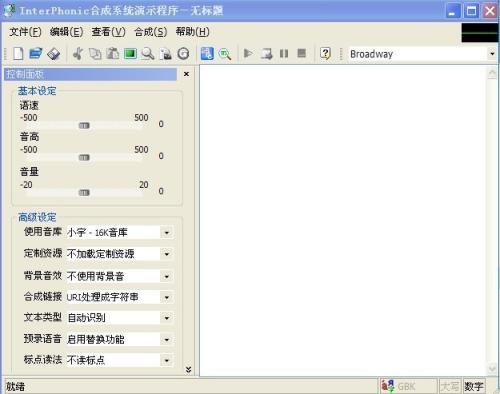Click the scissors cut icon
Screen dimensions: 500x394
(x=78, y=53)
